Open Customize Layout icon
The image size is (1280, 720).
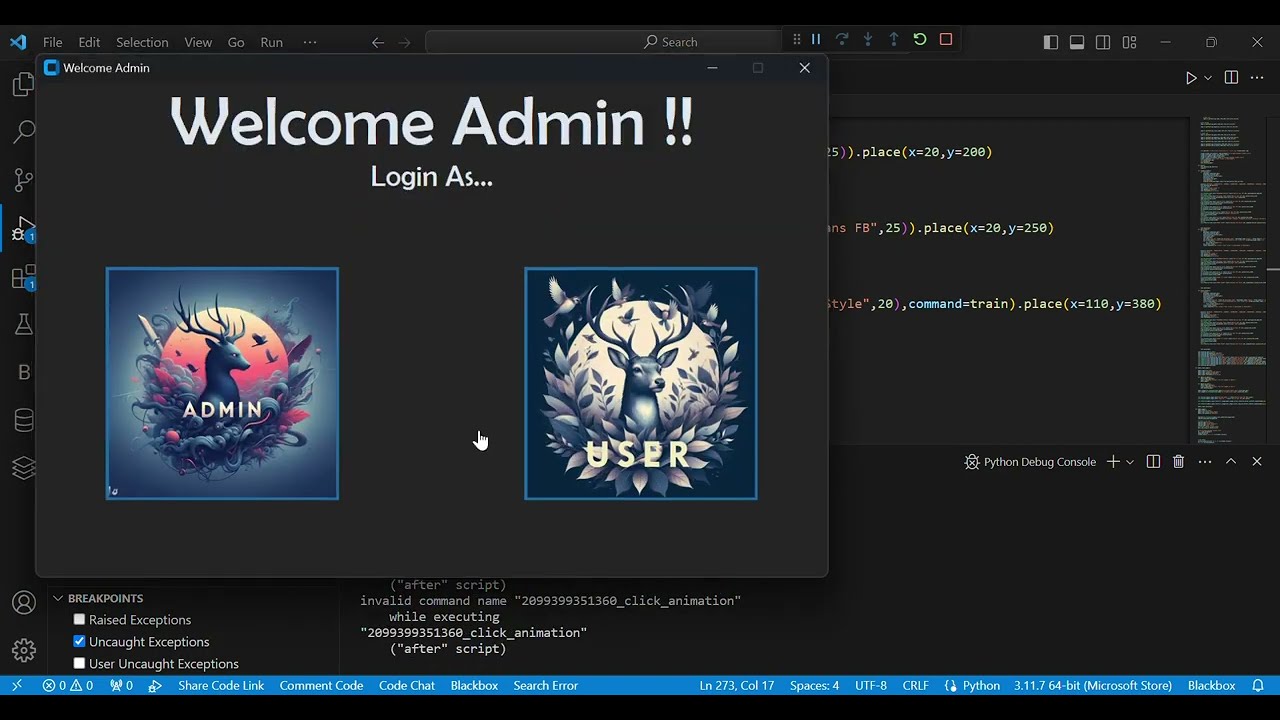pos(1129,42)
